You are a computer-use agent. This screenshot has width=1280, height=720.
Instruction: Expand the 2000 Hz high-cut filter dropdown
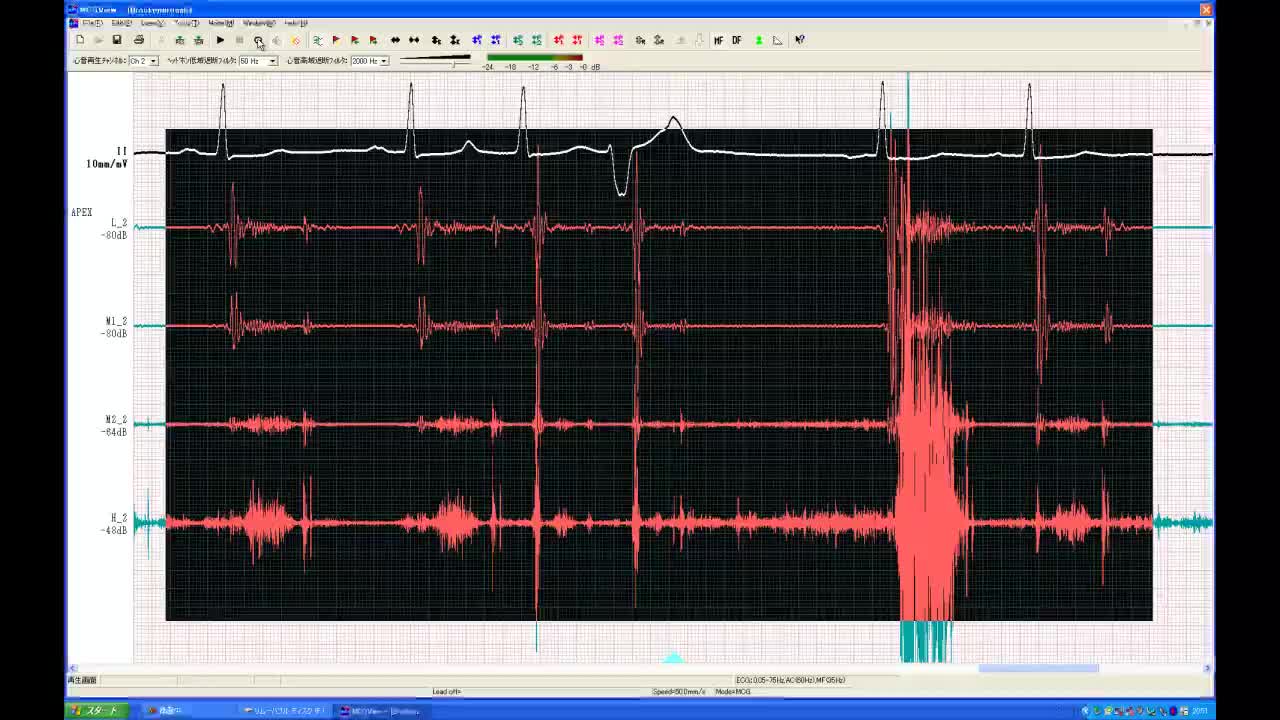pyautogui.click(x=384, y=61)
